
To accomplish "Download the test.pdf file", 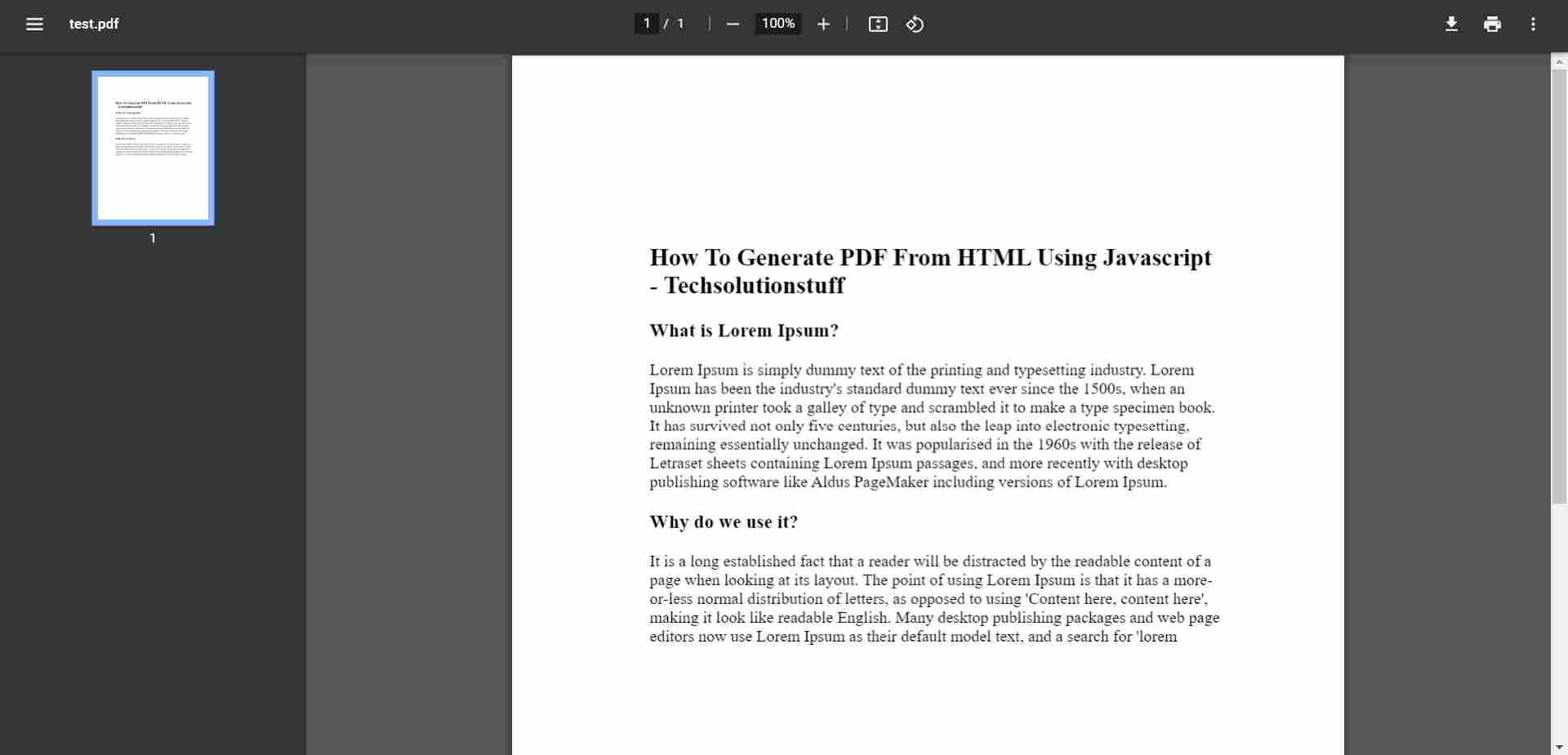I will tap(1451, 24).
